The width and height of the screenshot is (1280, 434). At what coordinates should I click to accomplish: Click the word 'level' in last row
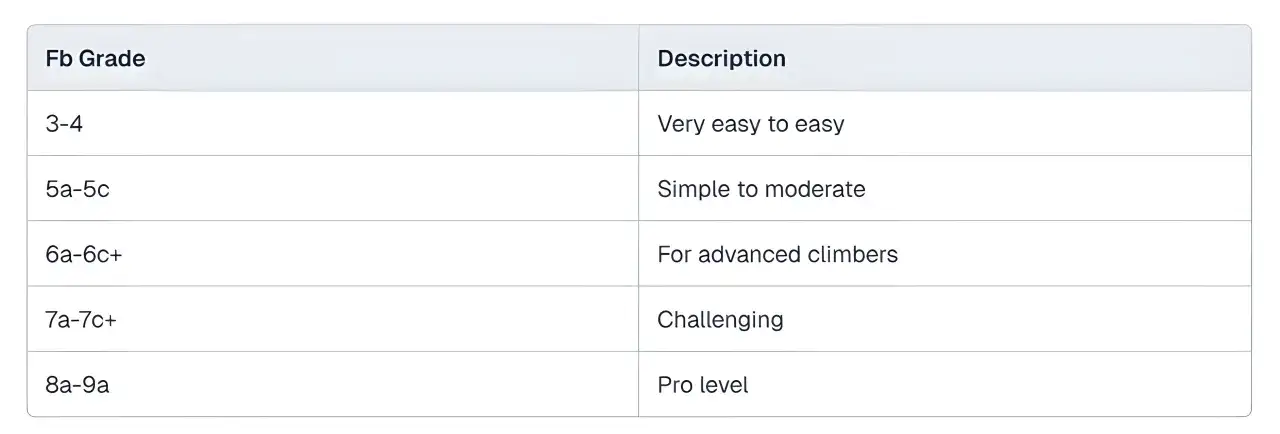tap(722, 385)
